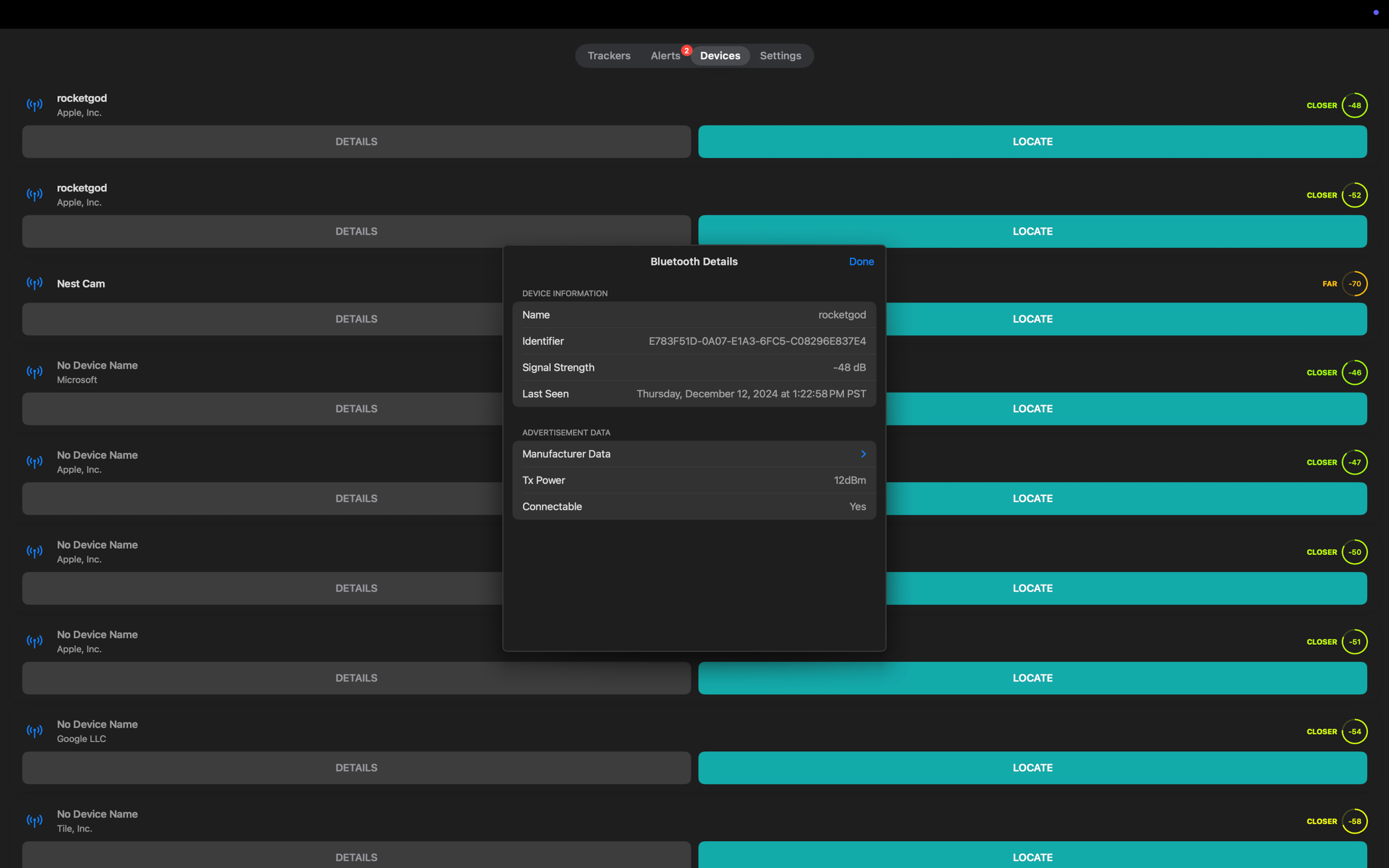
Task: Open DETAILS for the Nest Cam
Action: click(x=262, y=319)
